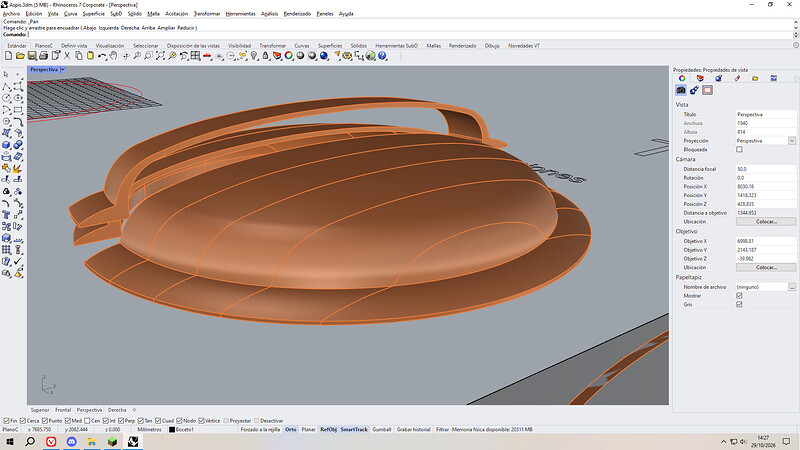Activate the Pan hand tool
Screen dimensions: 800x450
113,56
